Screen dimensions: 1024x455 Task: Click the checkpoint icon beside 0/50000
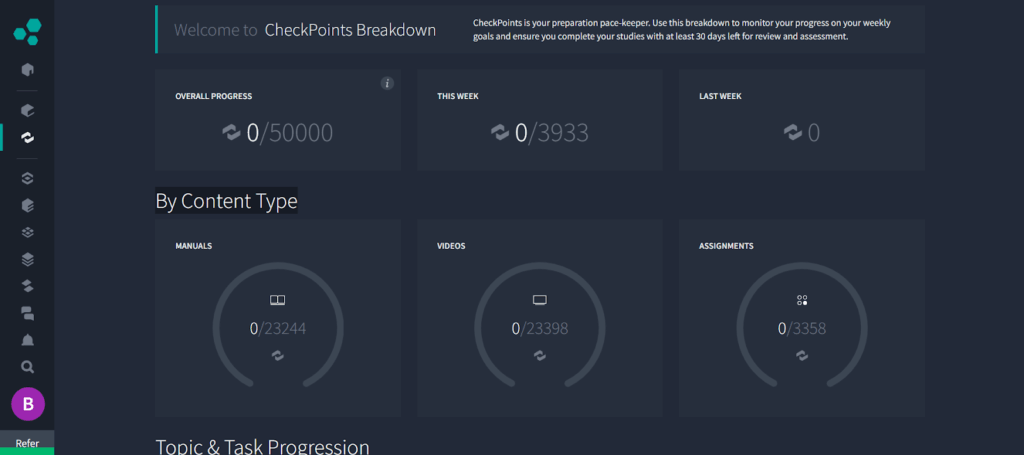point(231,133)
